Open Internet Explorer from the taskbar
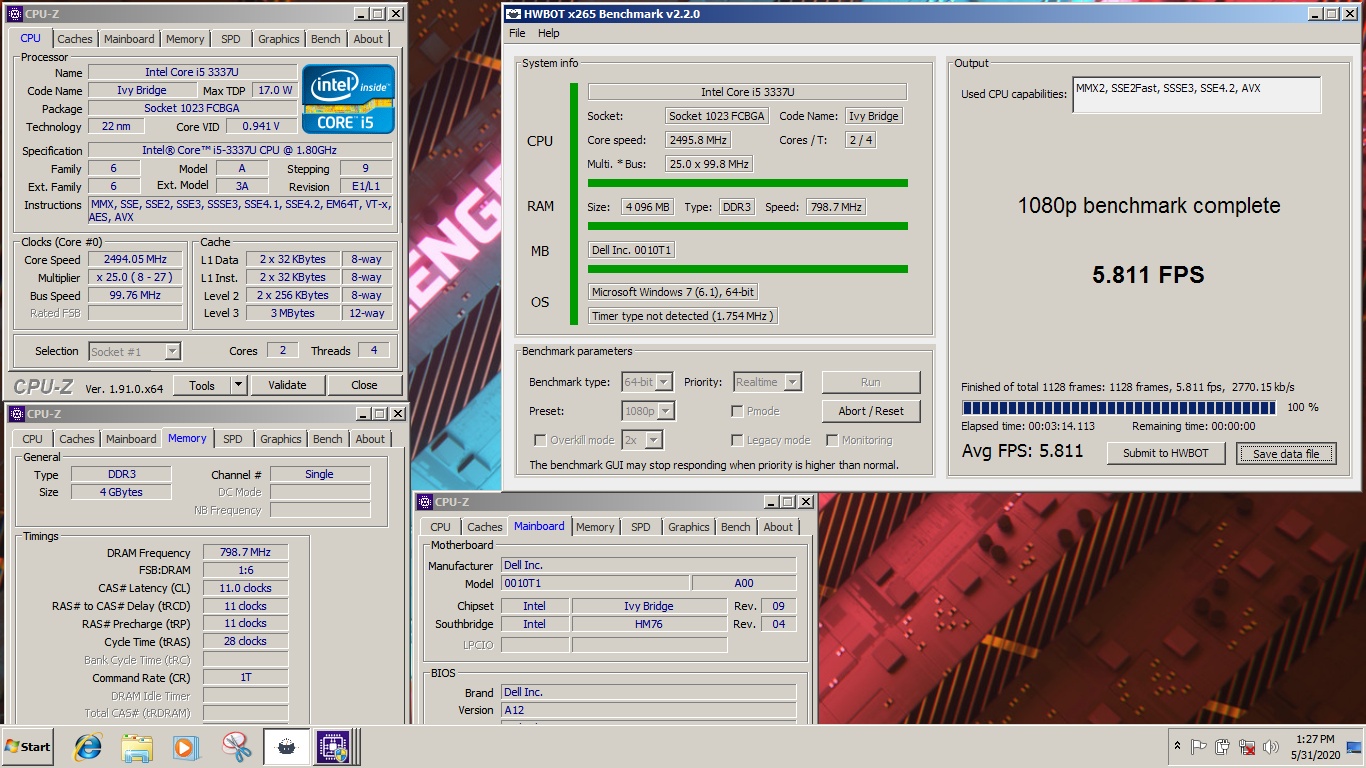1366x768 pixels. [88, 747]
